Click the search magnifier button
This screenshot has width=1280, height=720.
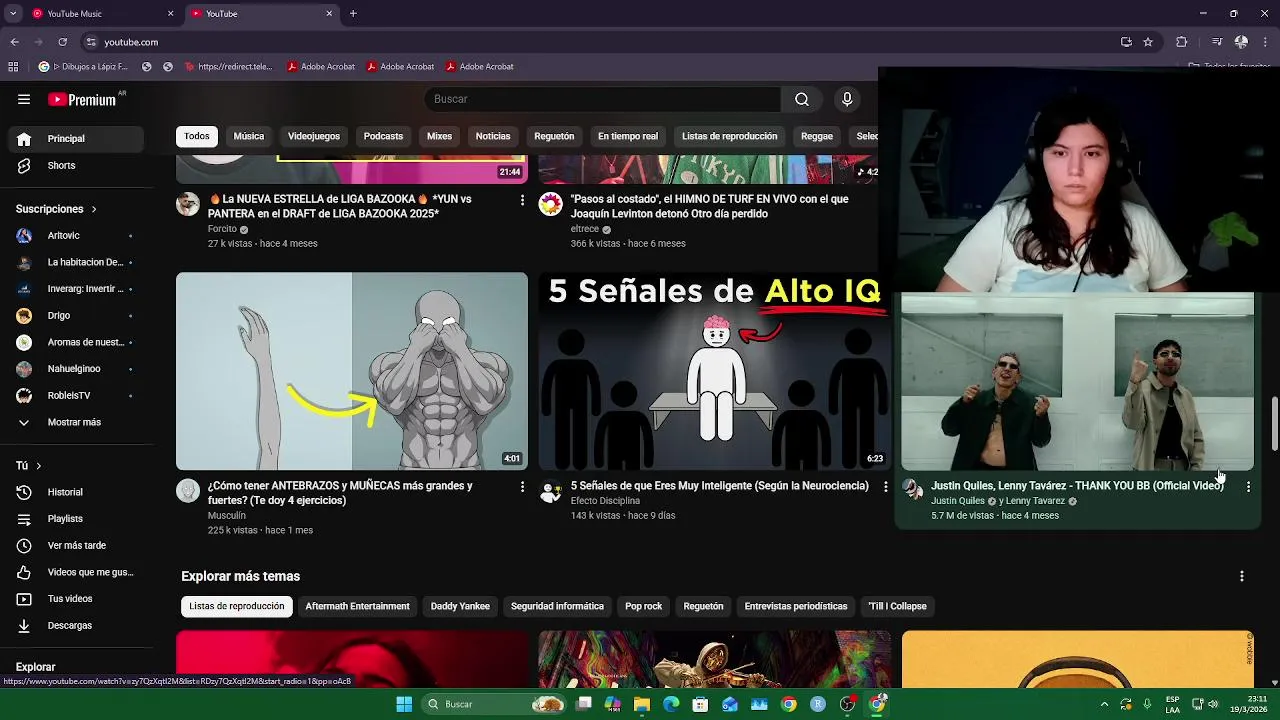point(802,99)
